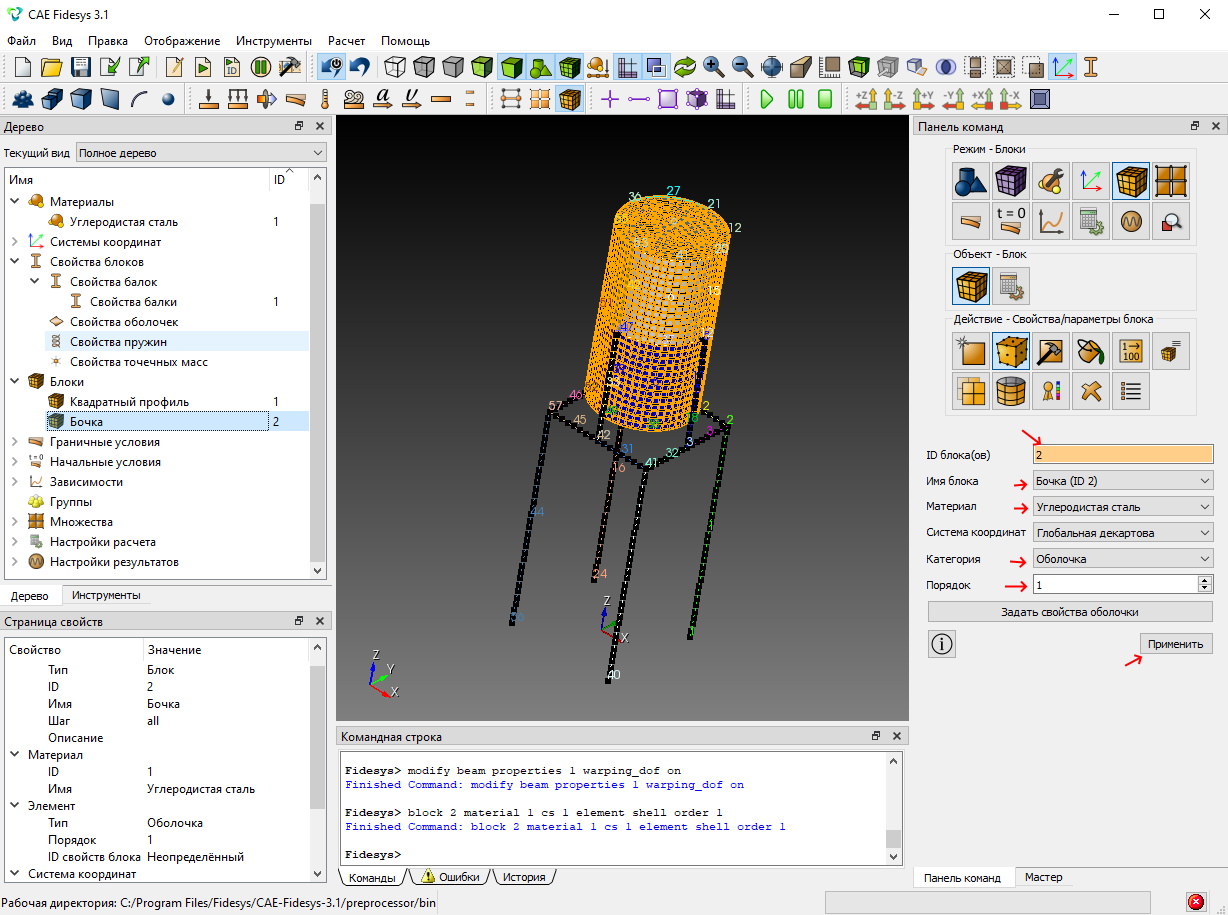Click the New file icon in toolbar
Image resolution: width=1228 pixels, height=915 pixels.
point(23,67)
